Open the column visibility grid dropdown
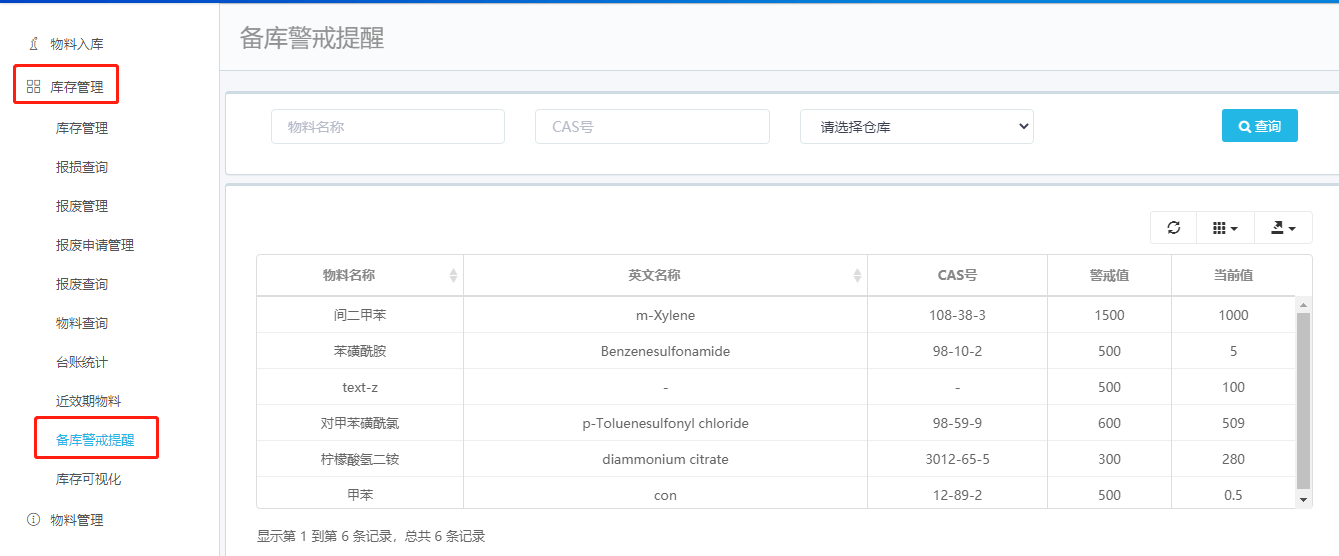The height and width of the screenshot is (556, 1339). pyautogui.click(x=1225, y=228)
